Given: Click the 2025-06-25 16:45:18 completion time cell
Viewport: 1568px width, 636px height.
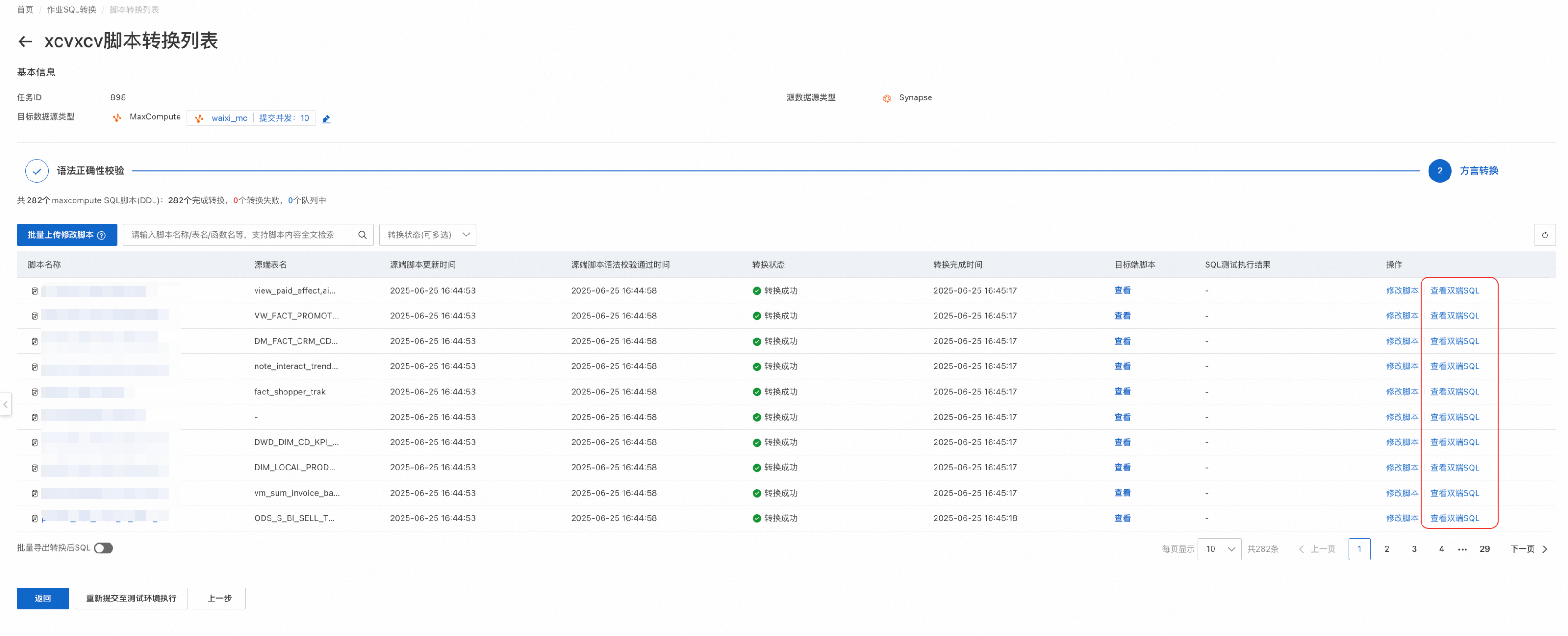Looking at the screenshot, I should click(975, 518).
